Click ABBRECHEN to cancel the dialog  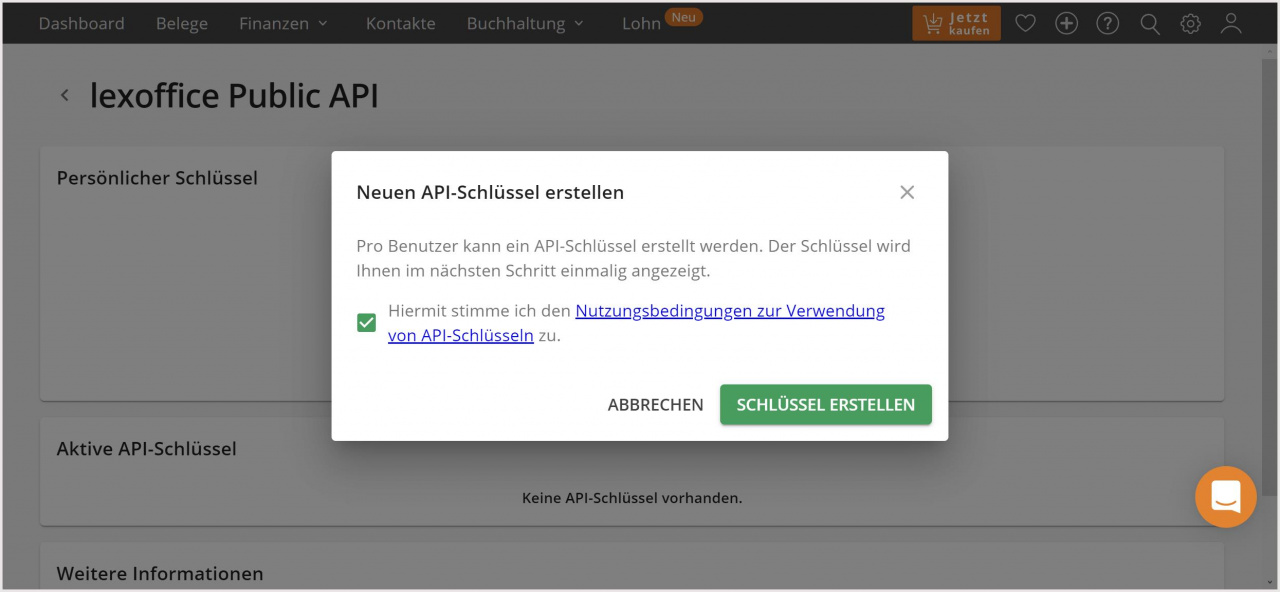(656, 405)
